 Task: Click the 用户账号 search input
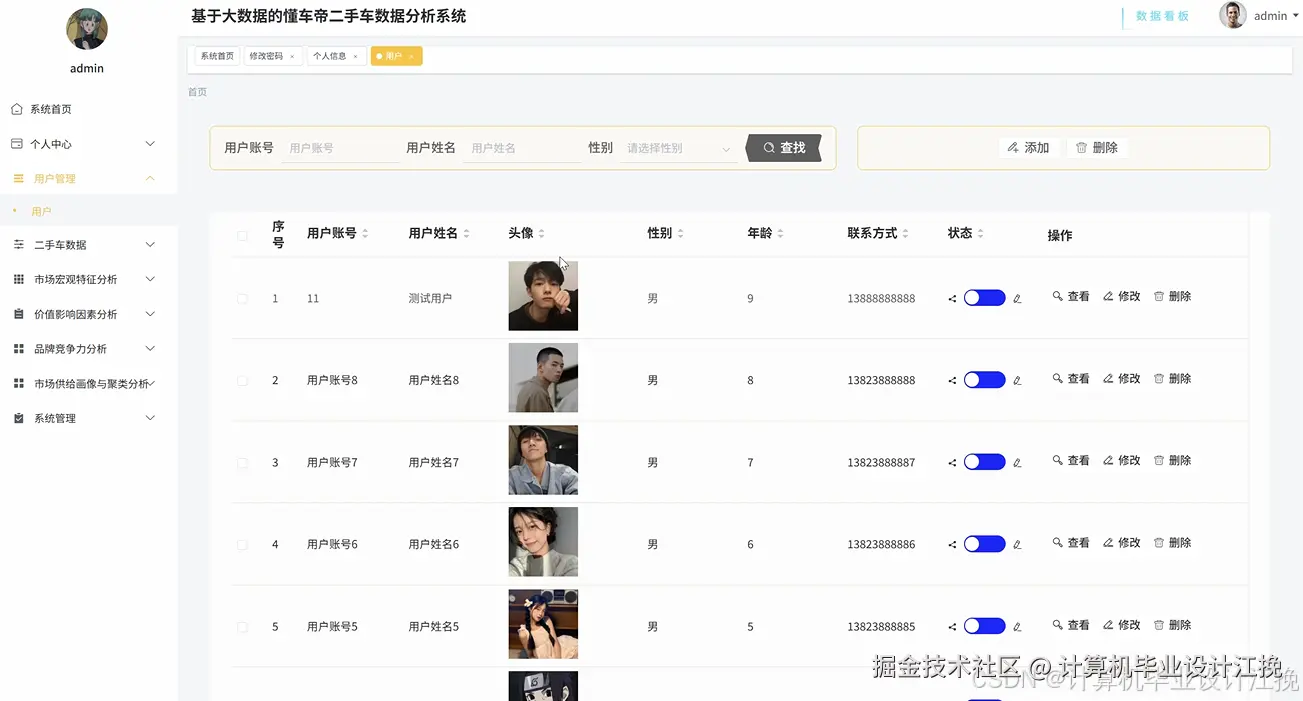[x=342, y=148]
